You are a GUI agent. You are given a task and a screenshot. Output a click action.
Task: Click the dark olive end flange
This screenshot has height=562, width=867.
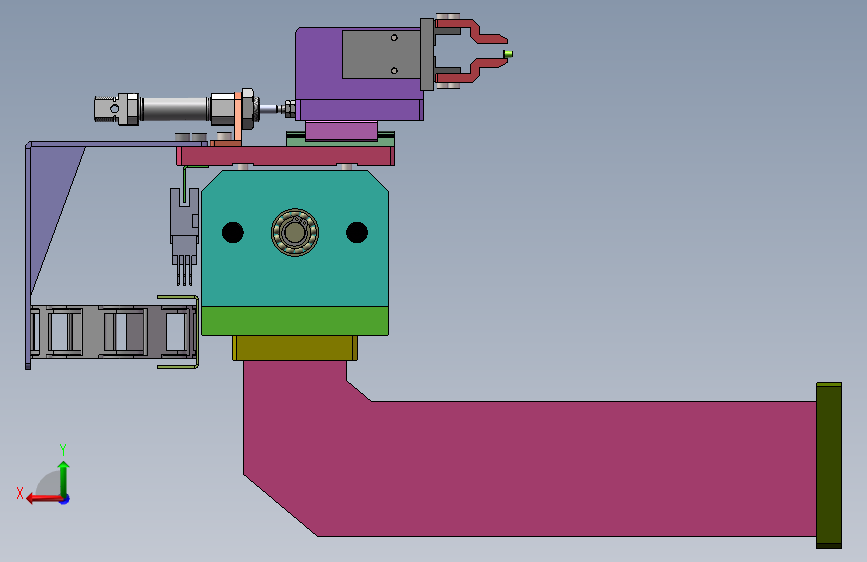(x=829, y=465)
